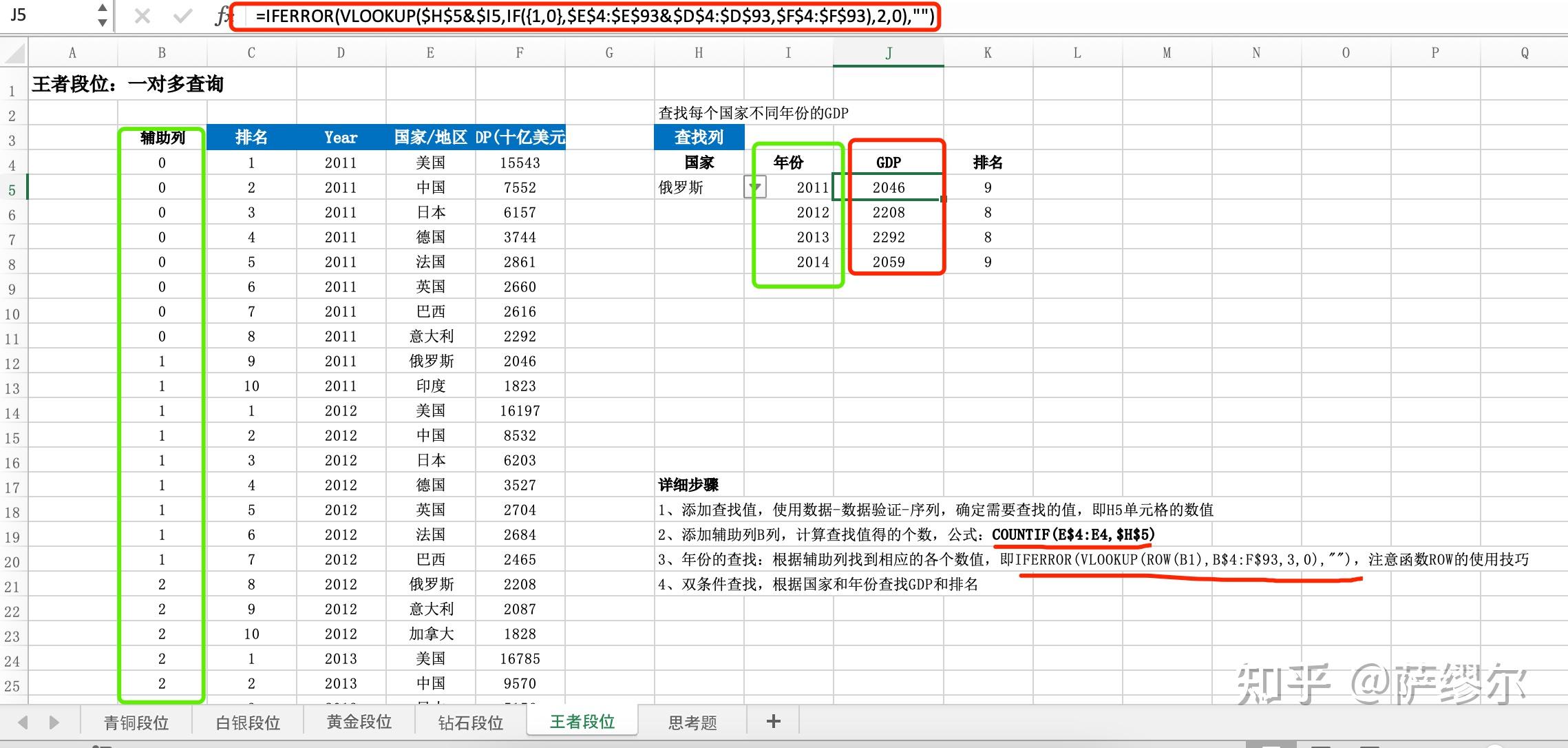Open the fx insert function button
Viewport: 1568px width, 748px height.
coord(222,16)
